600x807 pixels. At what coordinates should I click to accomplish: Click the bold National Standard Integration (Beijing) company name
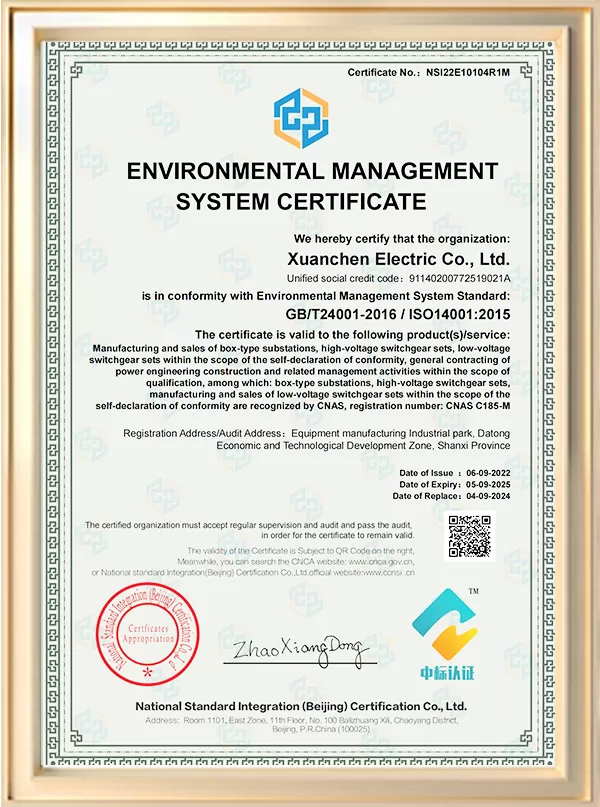pyautogui.click(x=301, y=707)
